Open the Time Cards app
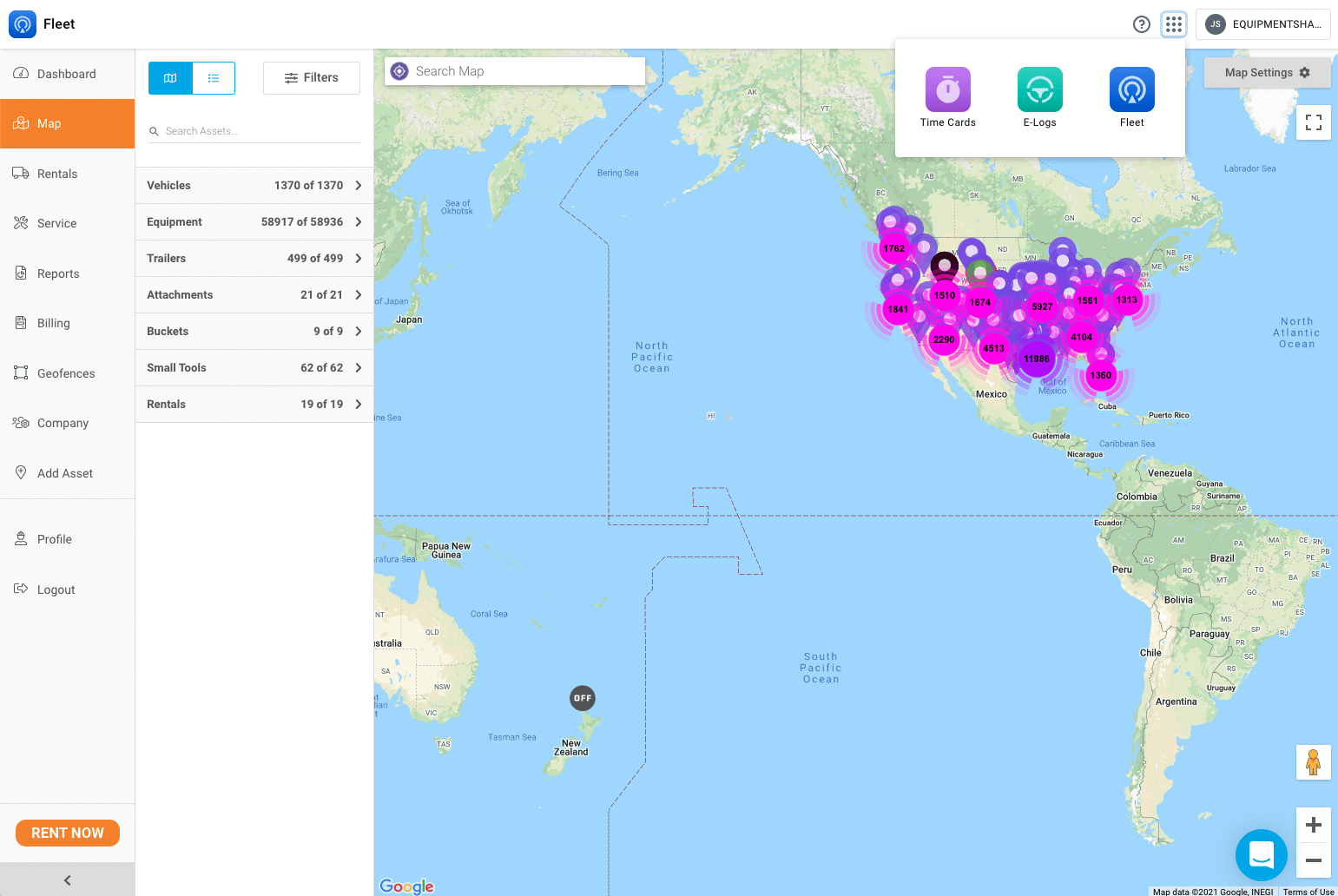The image size is (1338, 896). (947, 96)
